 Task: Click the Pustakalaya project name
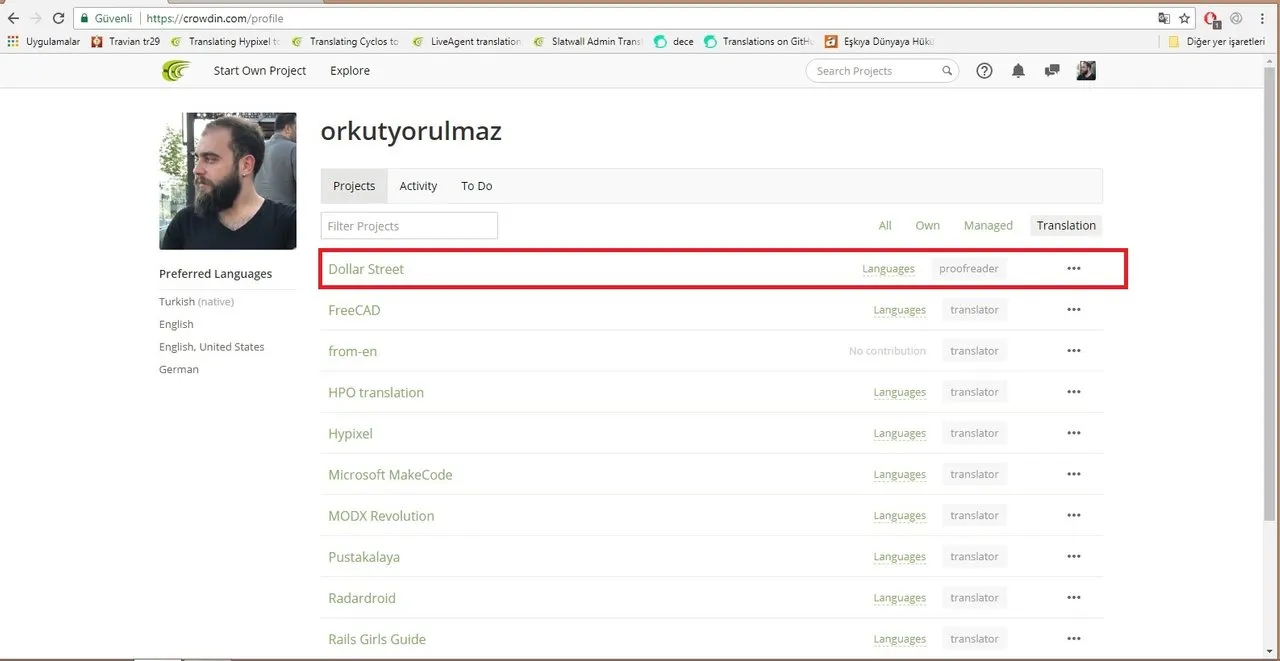[x=364, y=557]
